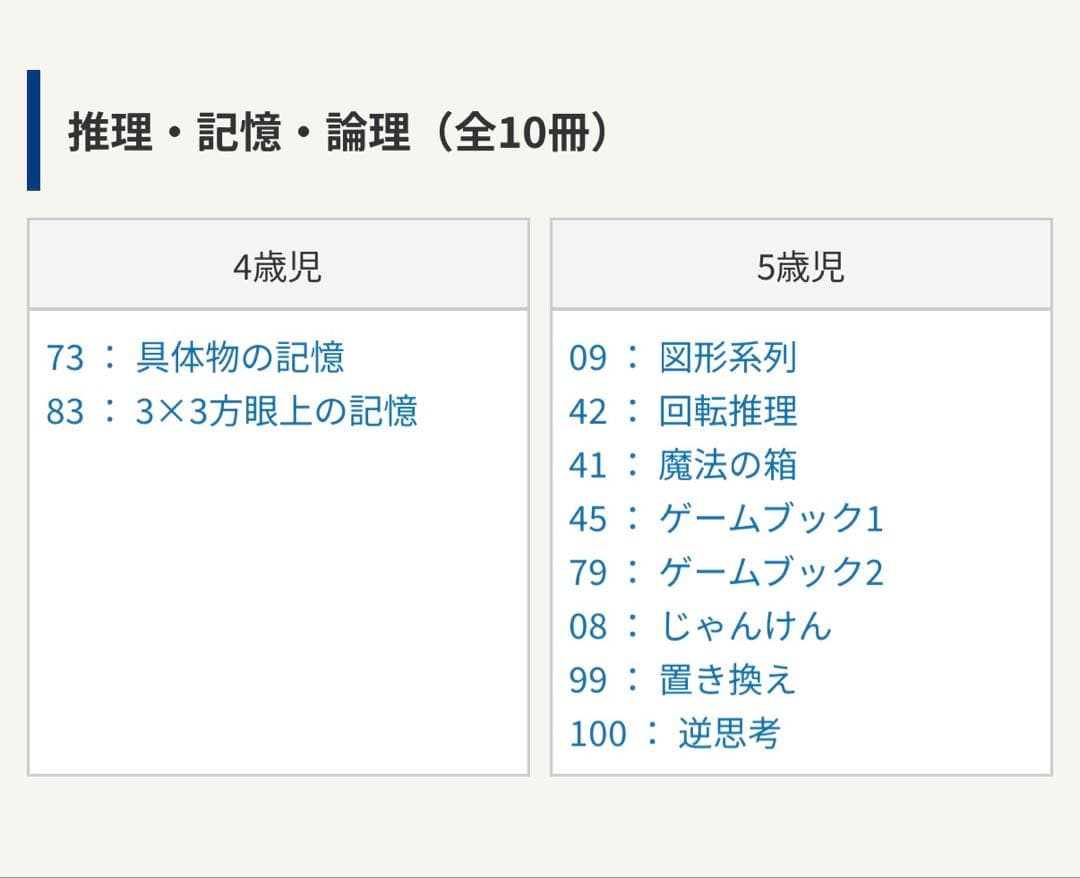
Task: Click the number 42 beside 回転推理
Action: (x=589, y=413)
